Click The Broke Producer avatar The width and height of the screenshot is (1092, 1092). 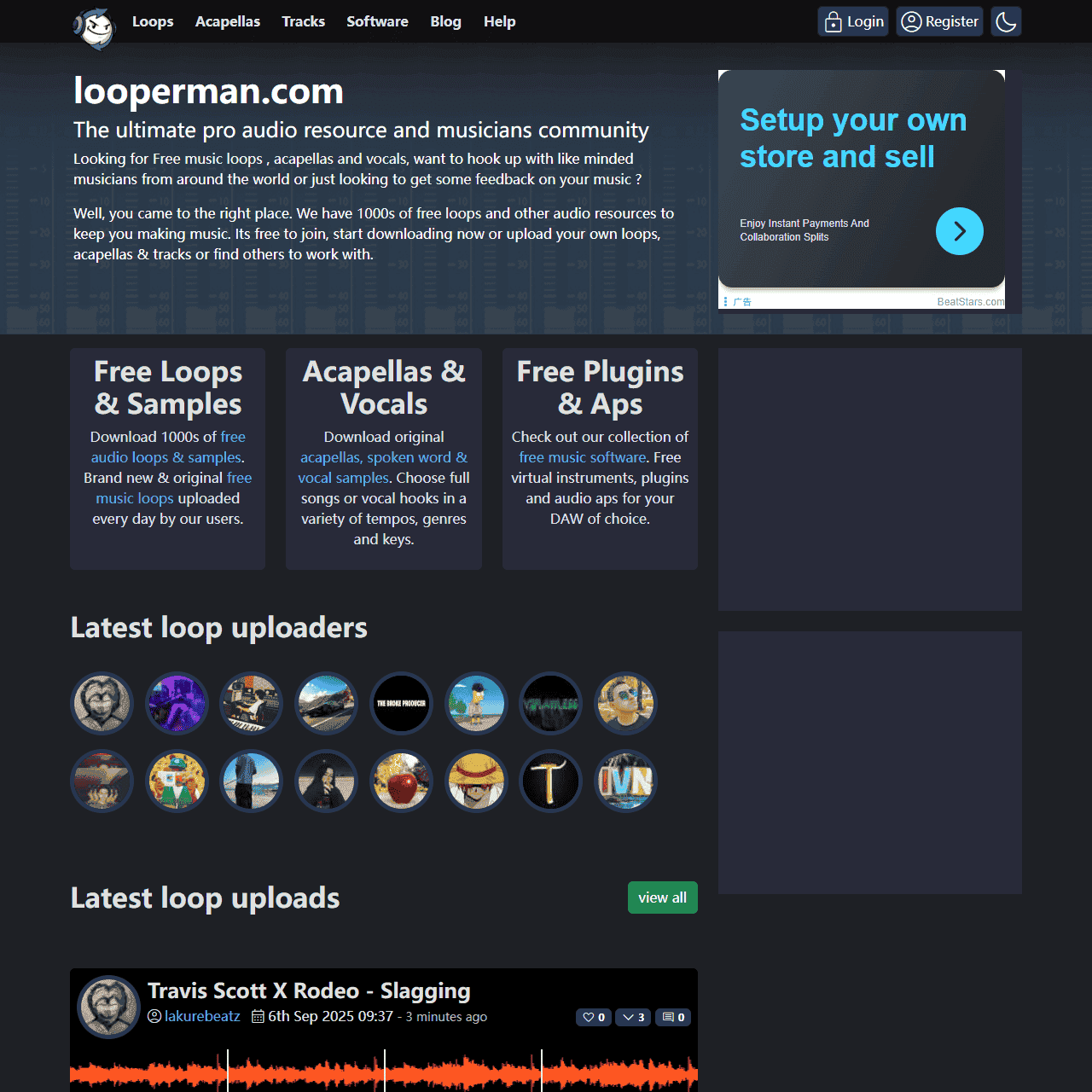[401, 703]
